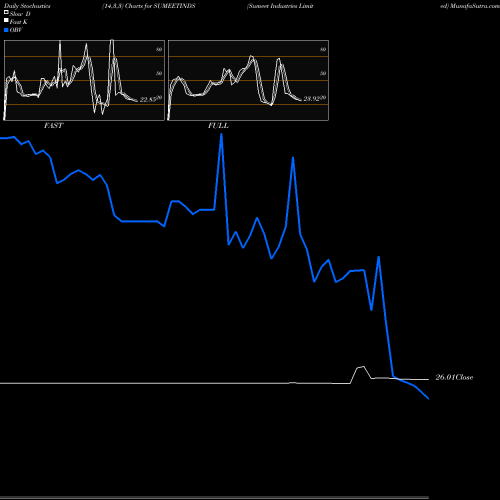The height and width of the screenshot is (500, 500).
Task: Click the MunafaSutra.com label
Action: click(474, 6)
